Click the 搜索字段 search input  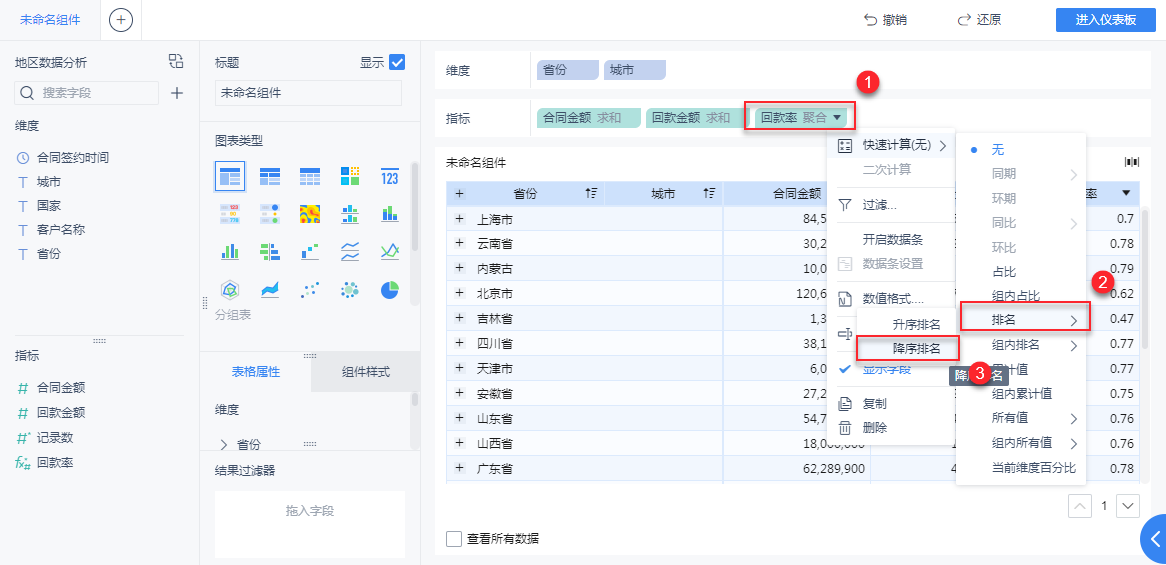pos(86,93)
